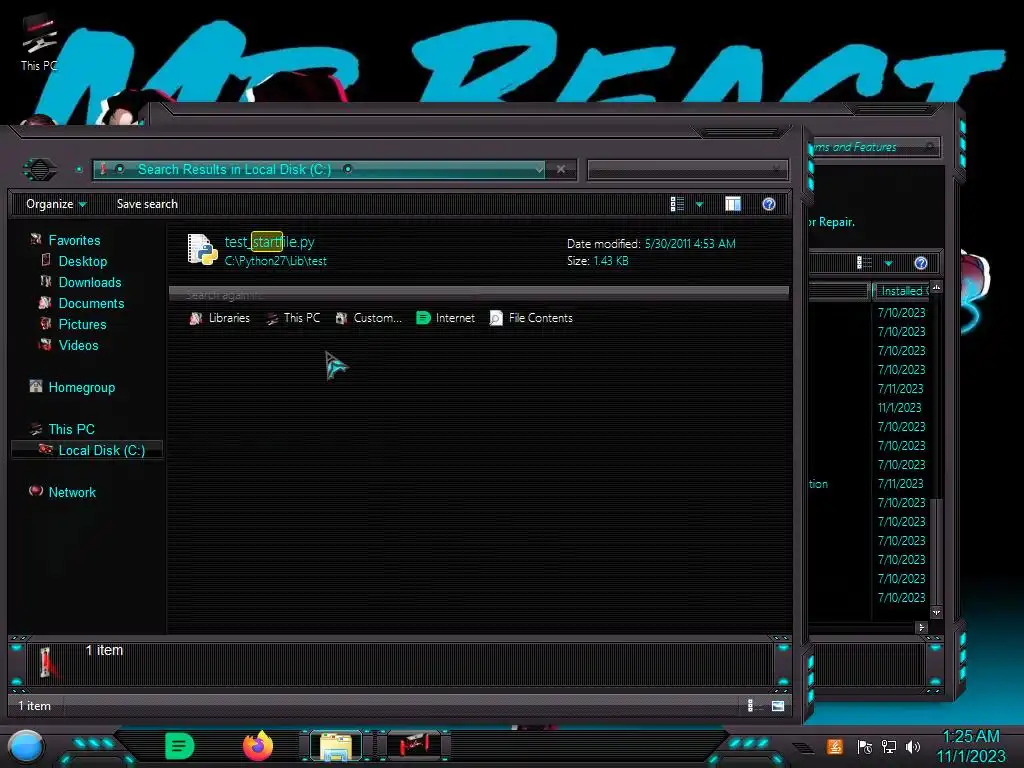
Task: Click the Favorites star icon
Action: [36, 240]
